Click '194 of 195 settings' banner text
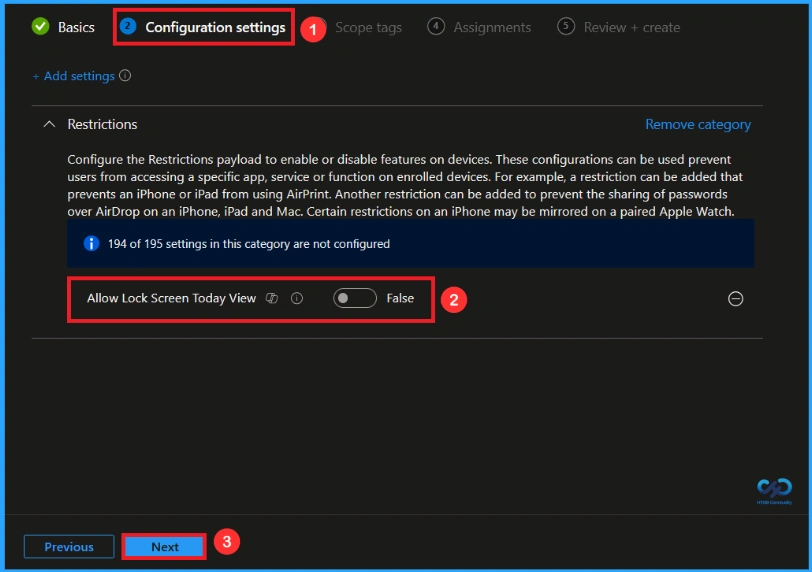 click(249, 244)
